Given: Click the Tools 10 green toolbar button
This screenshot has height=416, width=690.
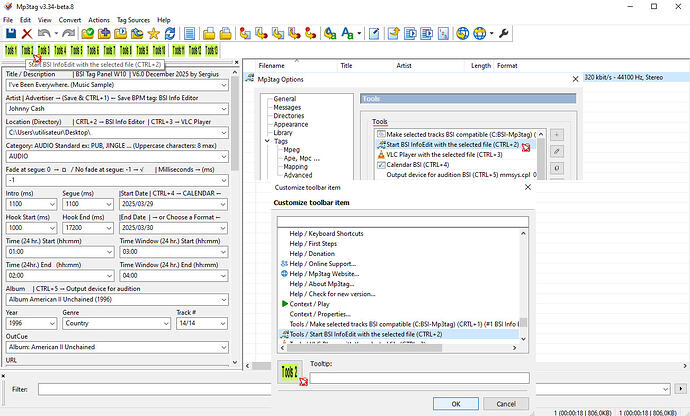Looking at the screenshot, I should coord(158,50).
